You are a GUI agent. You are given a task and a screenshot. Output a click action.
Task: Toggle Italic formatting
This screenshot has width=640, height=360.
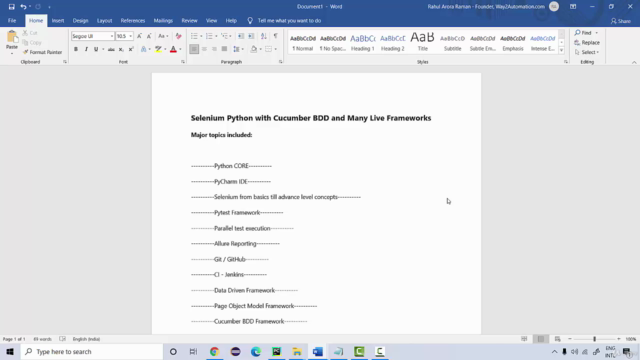coord(86,49)
